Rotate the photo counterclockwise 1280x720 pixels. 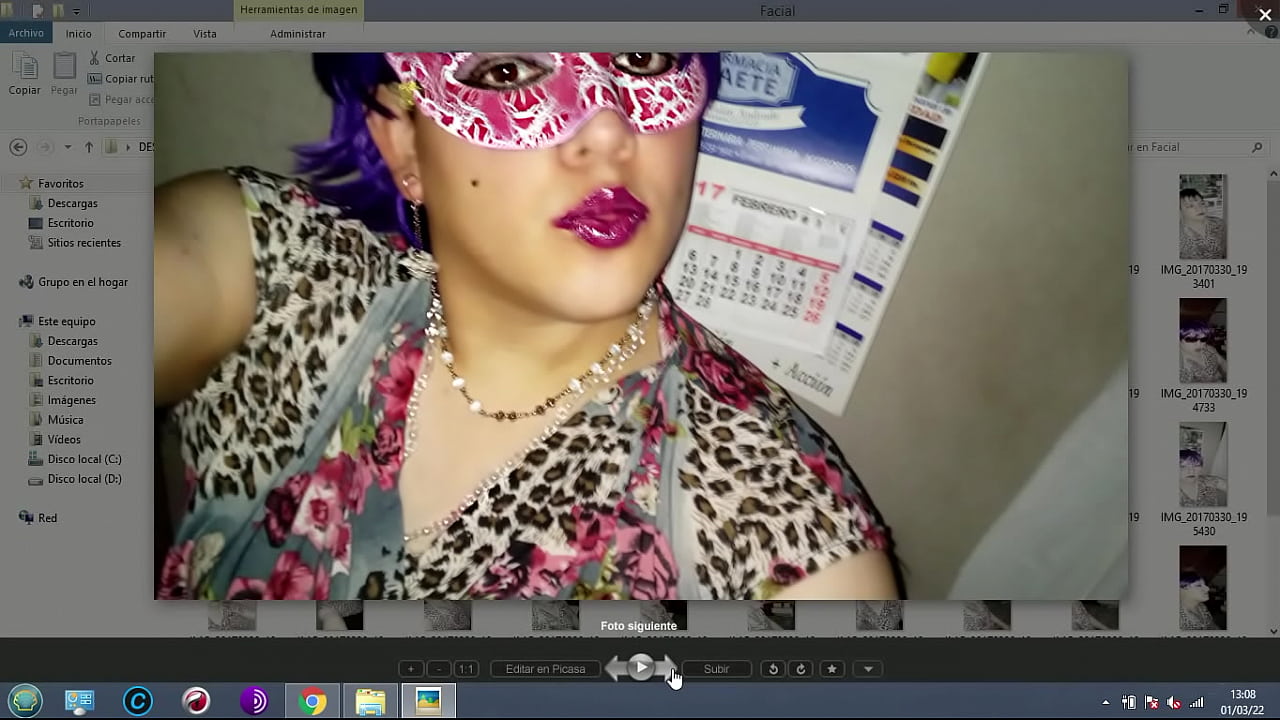pyautogui.click(x=773, y=669)
